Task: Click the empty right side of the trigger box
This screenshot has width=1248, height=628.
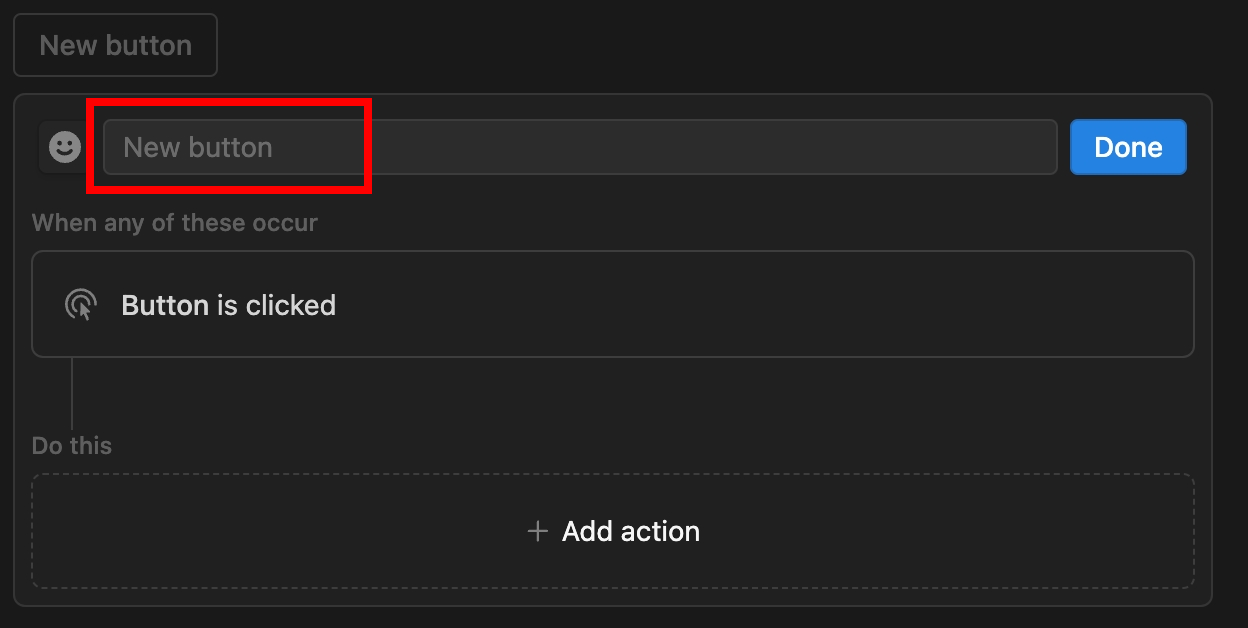Action: (900, 304)
